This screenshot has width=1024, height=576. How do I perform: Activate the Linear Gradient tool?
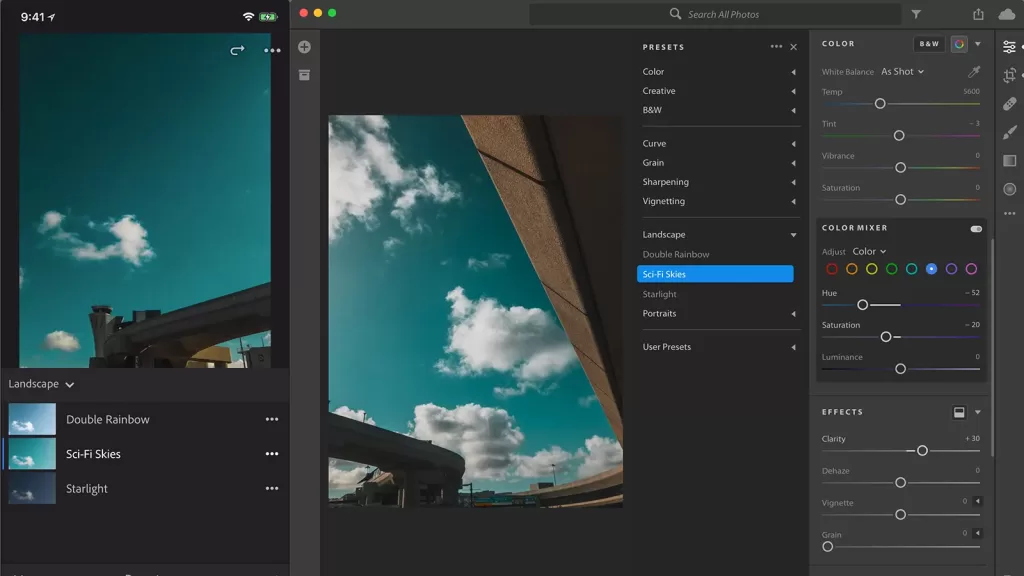(1010, 160)
